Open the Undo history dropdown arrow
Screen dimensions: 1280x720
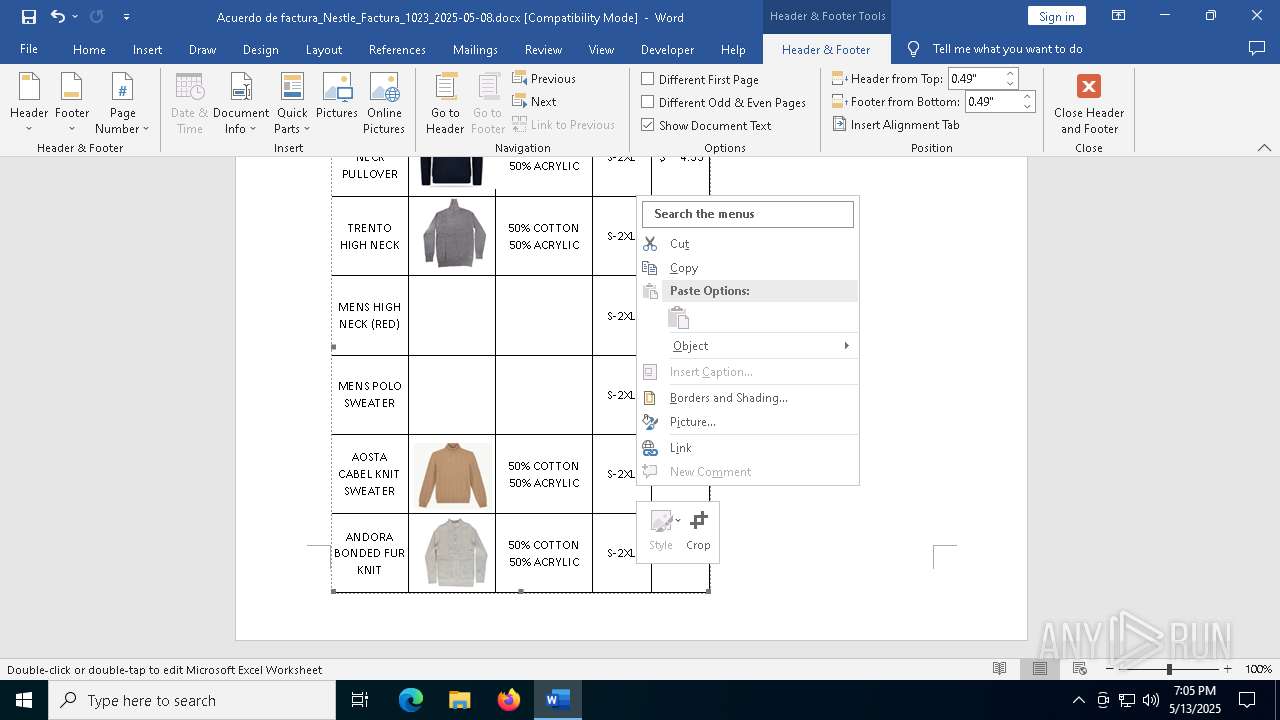pyautogui.click(x=75, y=17)
